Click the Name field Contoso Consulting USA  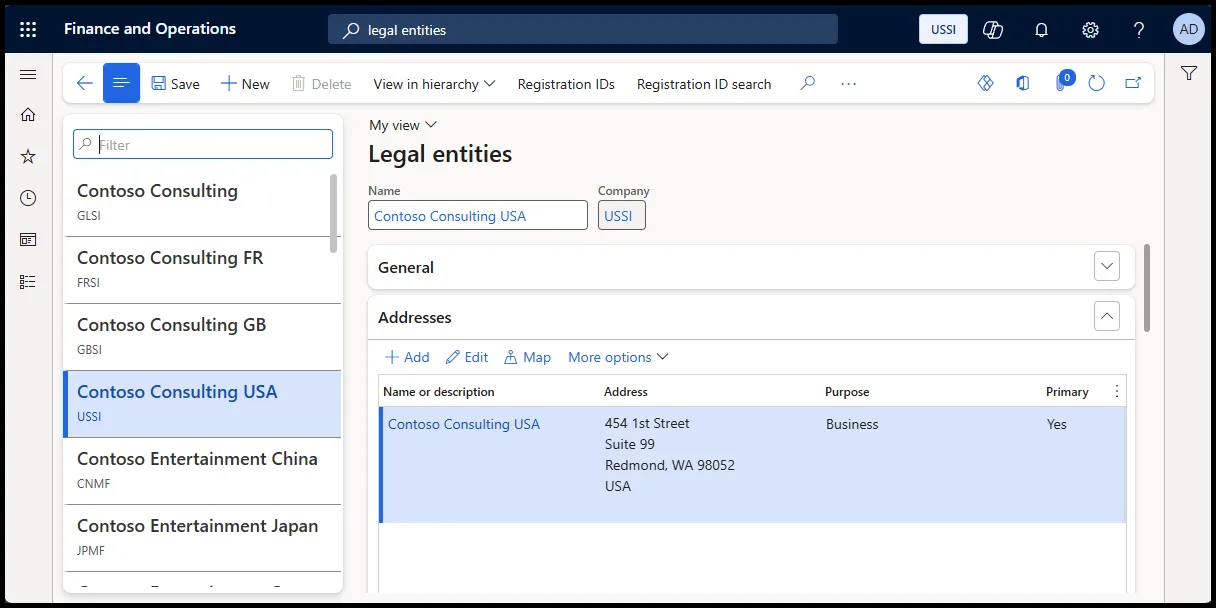click(x=478, y=216)
